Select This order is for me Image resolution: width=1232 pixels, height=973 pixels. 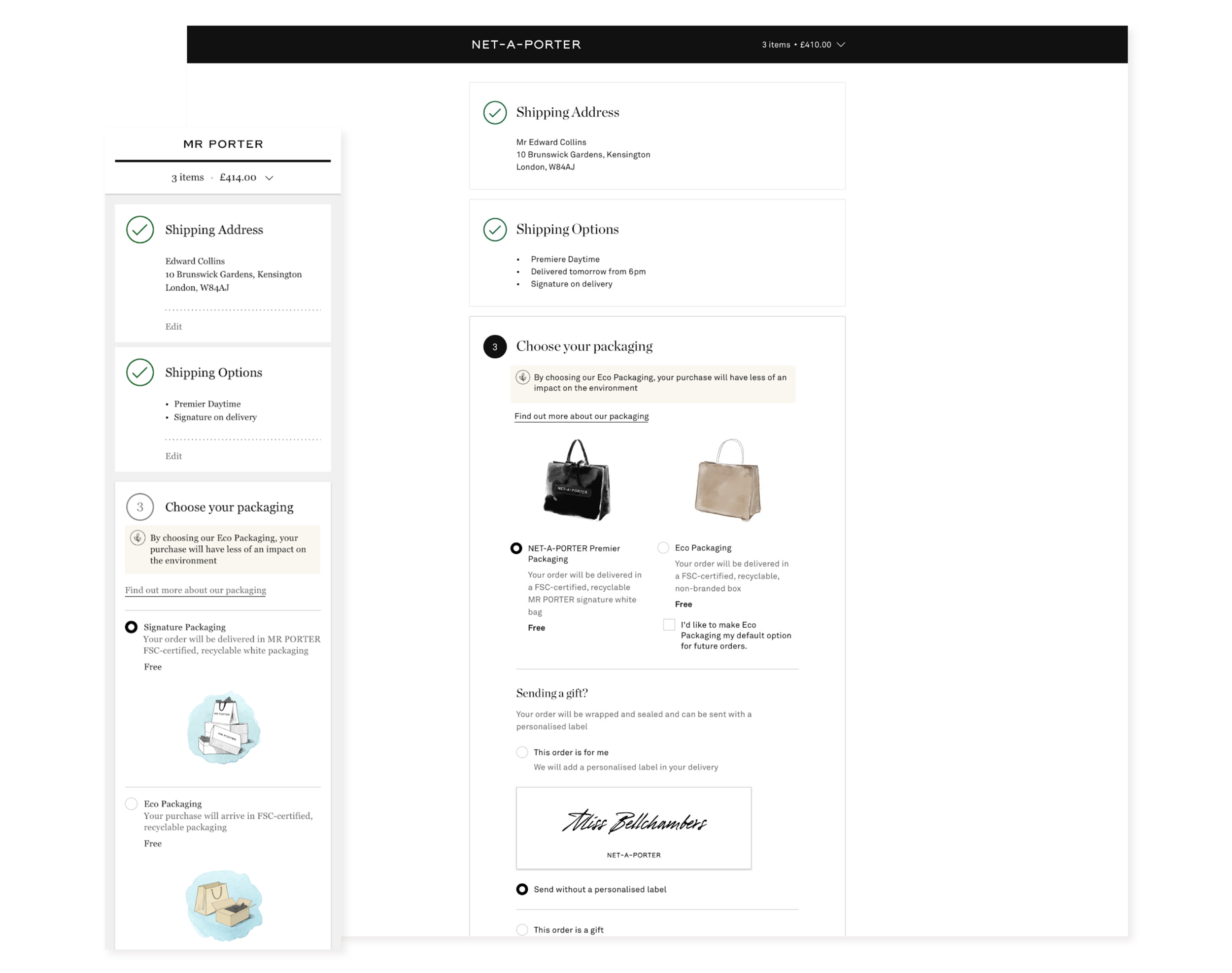(522, 752)
